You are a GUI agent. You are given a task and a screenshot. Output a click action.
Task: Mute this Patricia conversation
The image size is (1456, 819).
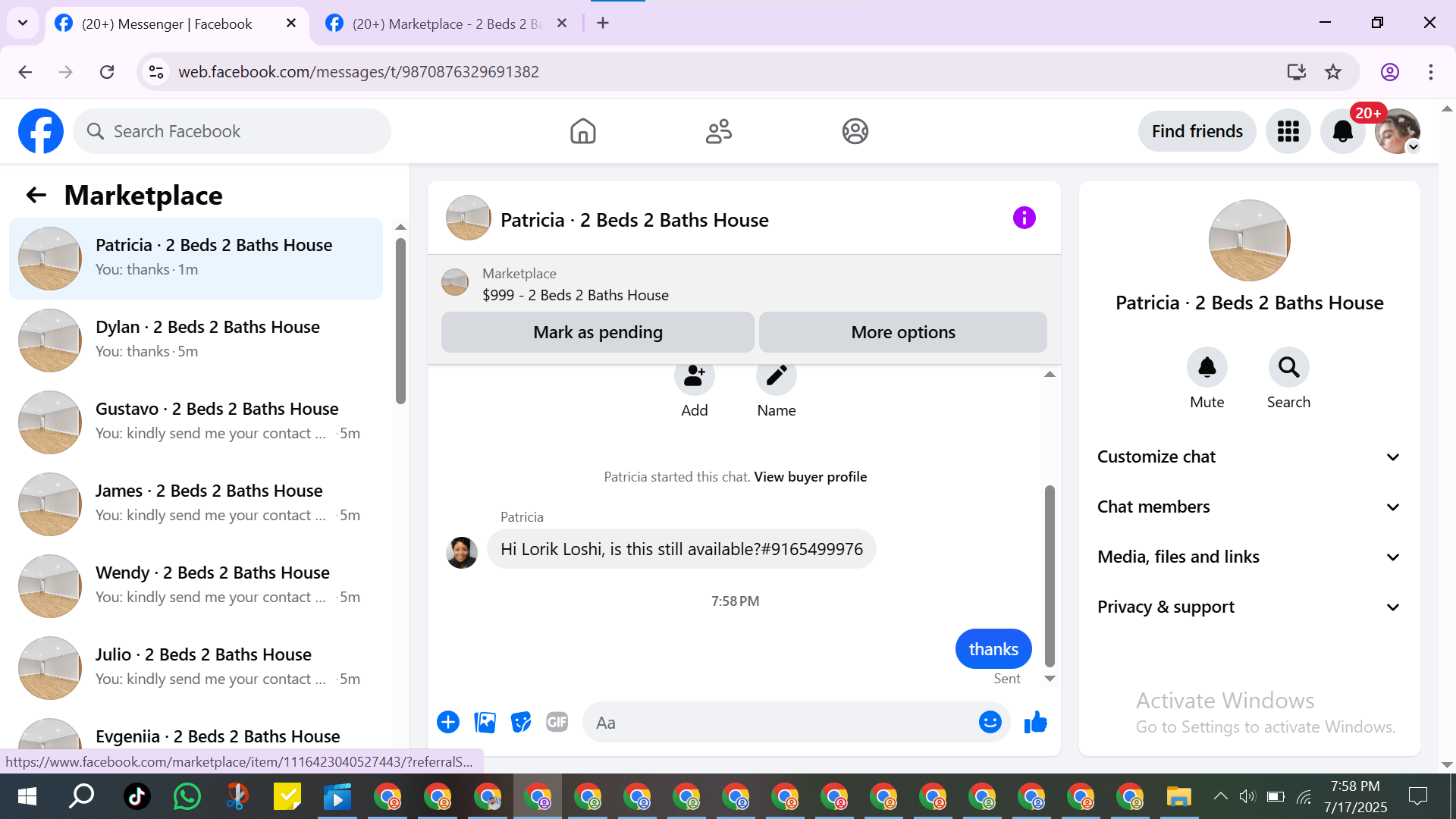[1207, 368]
